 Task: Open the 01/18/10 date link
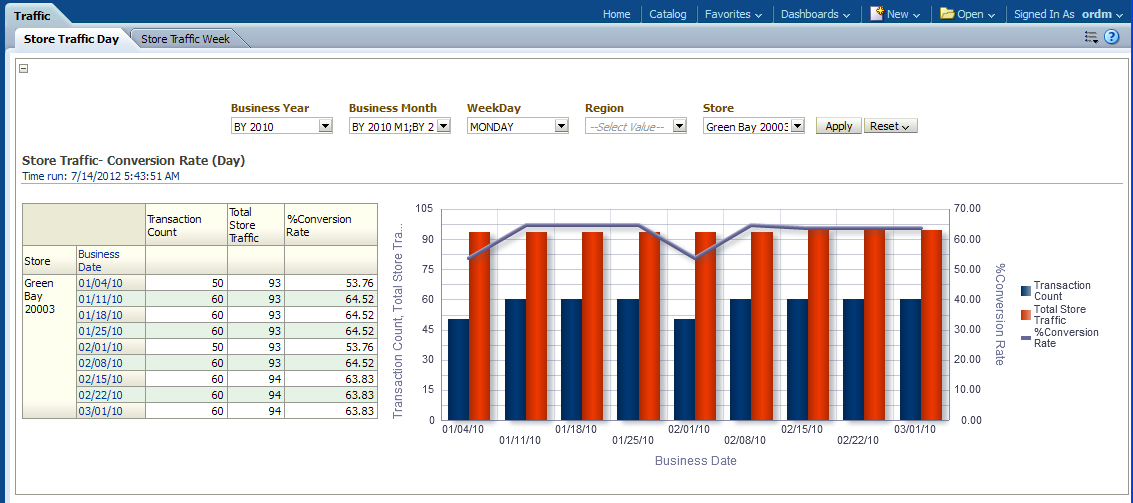click(x=100, y=315)
